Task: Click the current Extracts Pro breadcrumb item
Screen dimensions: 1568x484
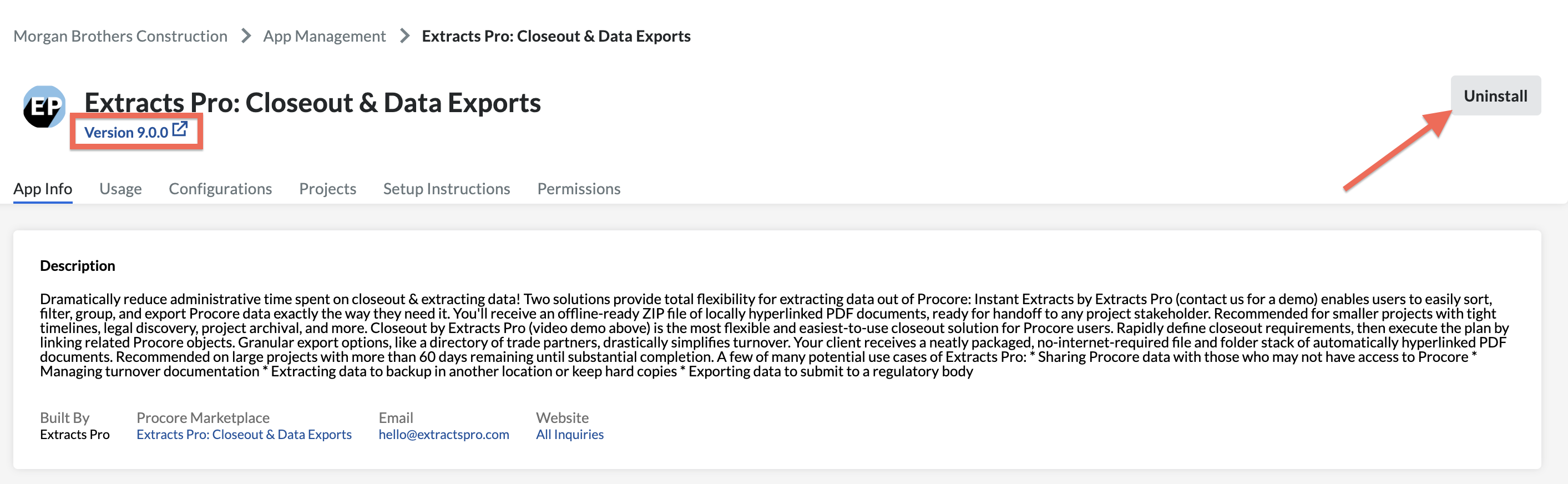Action: coord(556,36)
